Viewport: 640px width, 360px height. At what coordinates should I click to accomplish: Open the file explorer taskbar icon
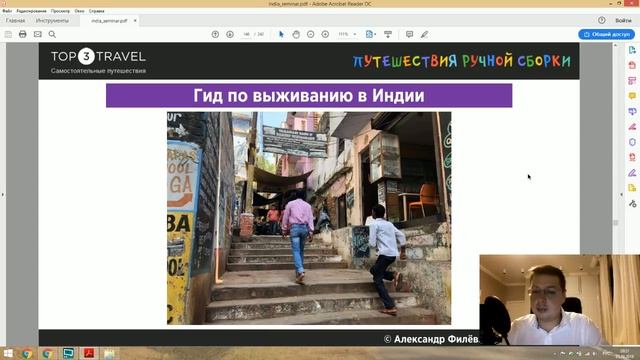[x=109, y=353]
